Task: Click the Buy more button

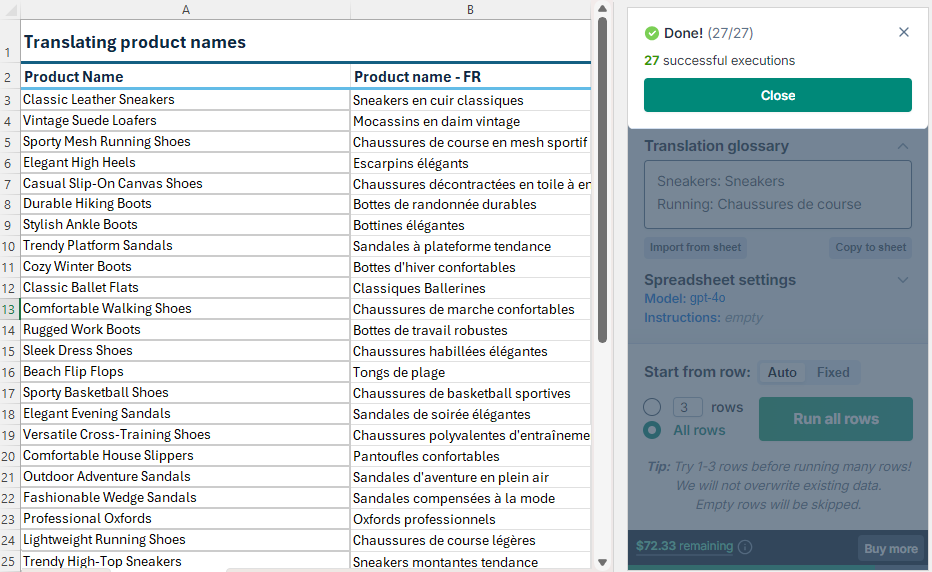Action: (x=889, y=548)
